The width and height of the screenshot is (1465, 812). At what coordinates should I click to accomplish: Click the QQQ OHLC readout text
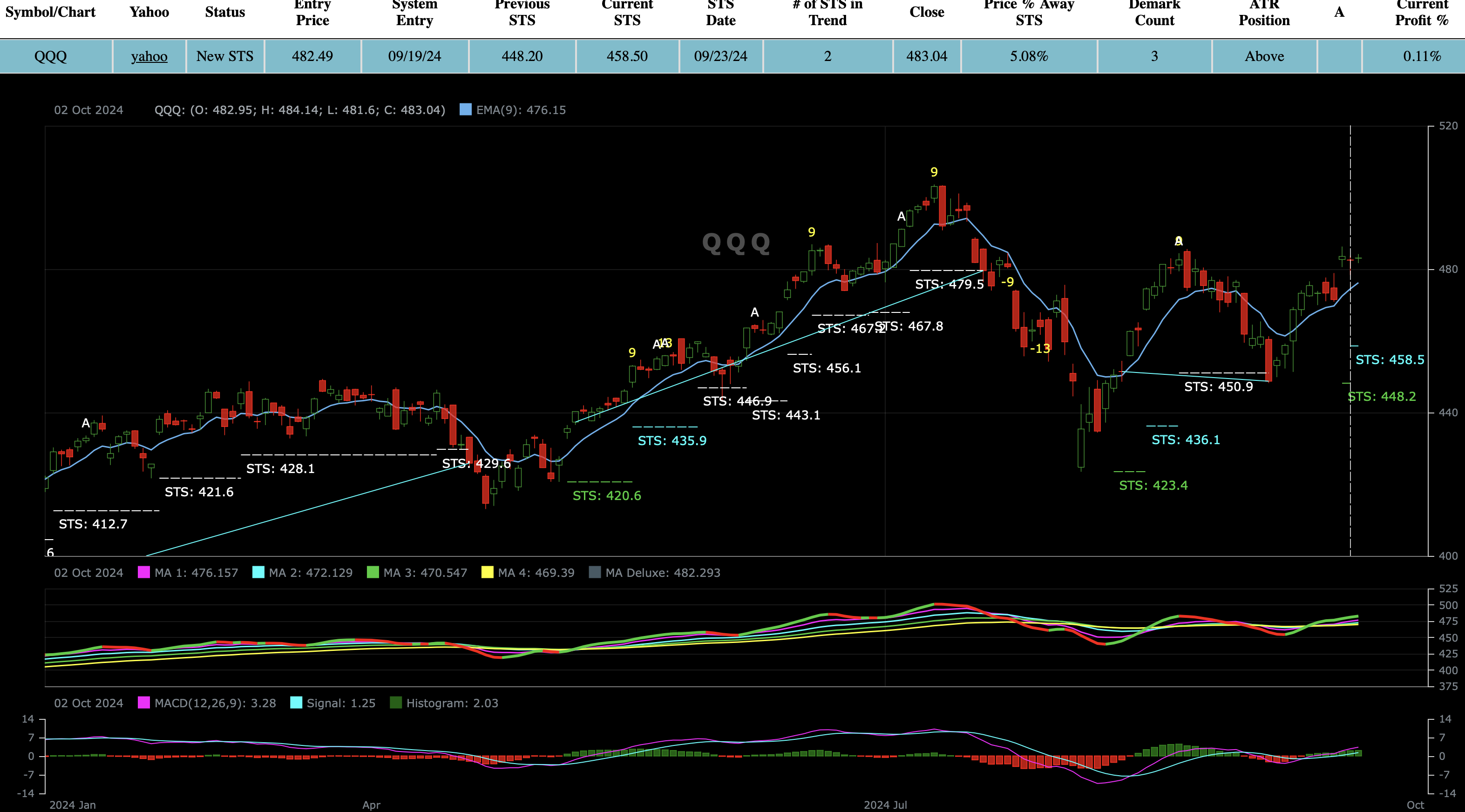coord(300,110)
